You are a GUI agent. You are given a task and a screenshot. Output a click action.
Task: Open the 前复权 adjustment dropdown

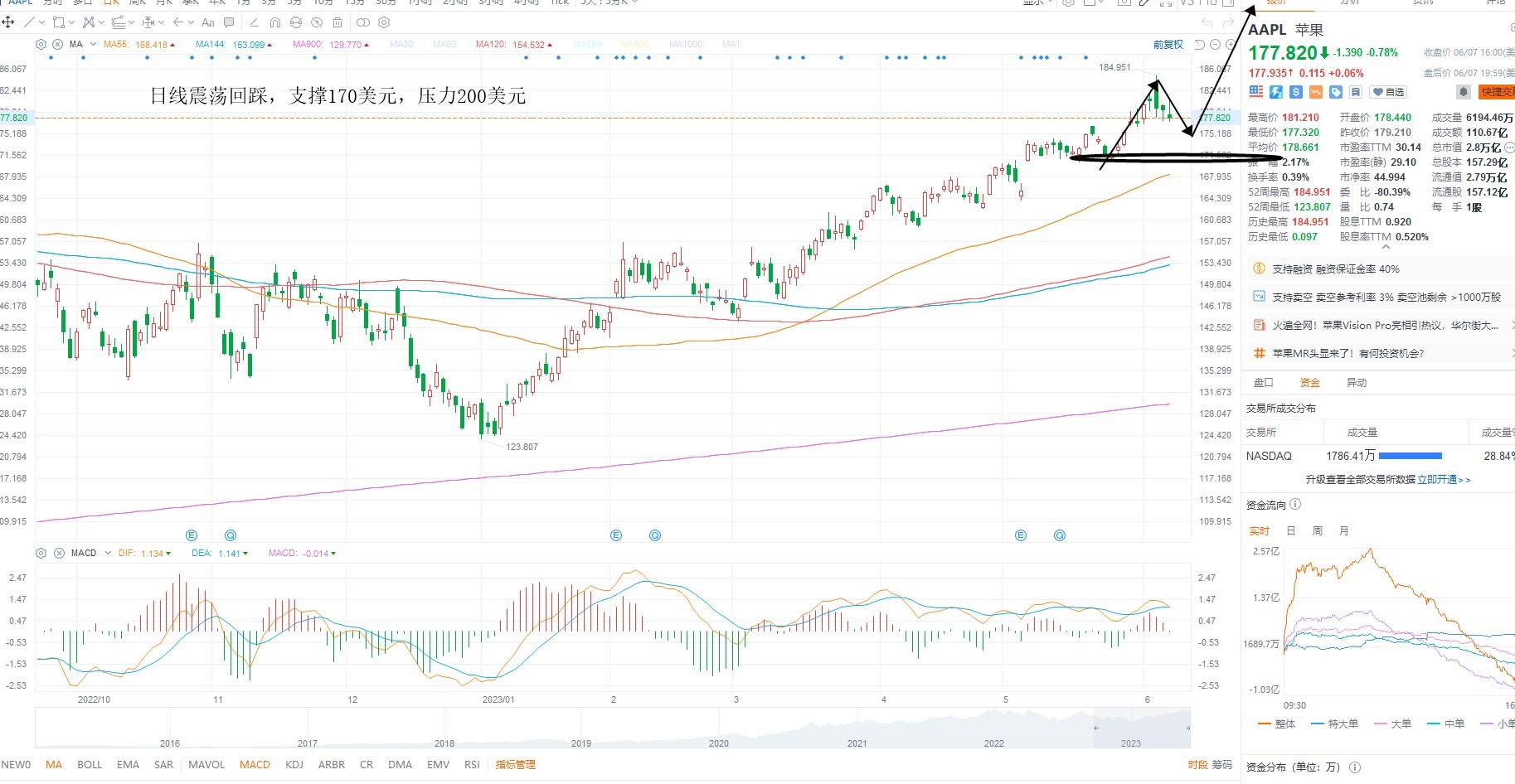click(x=1168, y=45)
